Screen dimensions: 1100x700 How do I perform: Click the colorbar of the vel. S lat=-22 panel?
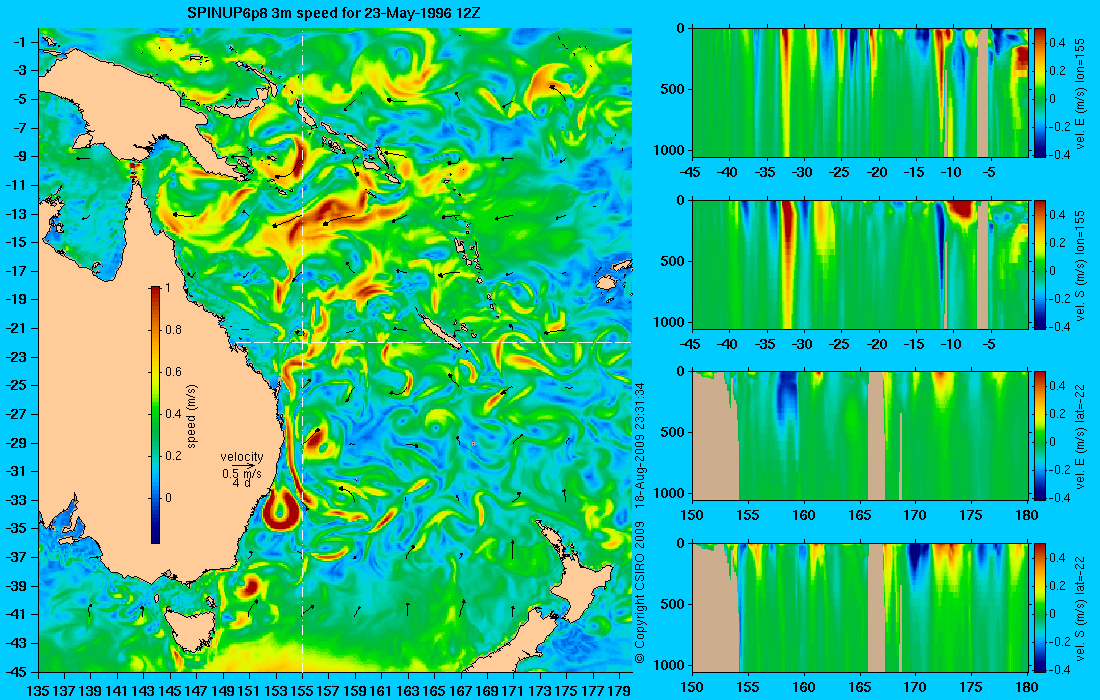click(x=1040, y=607)
